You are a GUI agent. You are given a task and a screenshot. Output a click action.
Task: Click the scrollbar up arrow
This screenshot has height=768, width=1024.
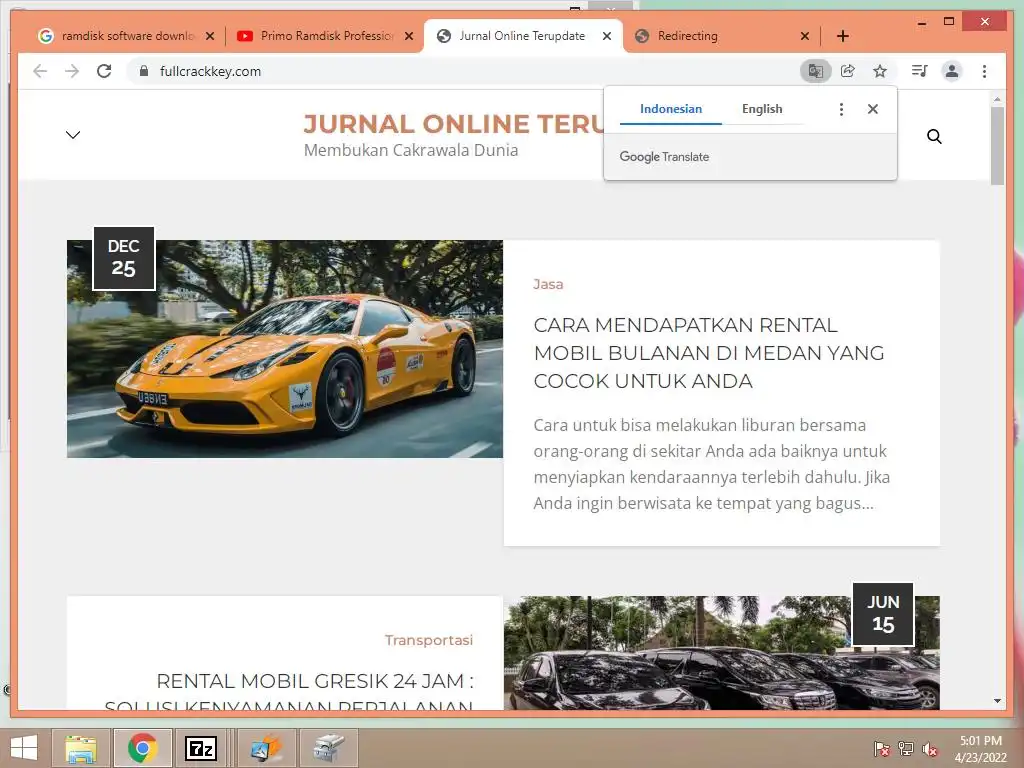click(x=997, y=99)
